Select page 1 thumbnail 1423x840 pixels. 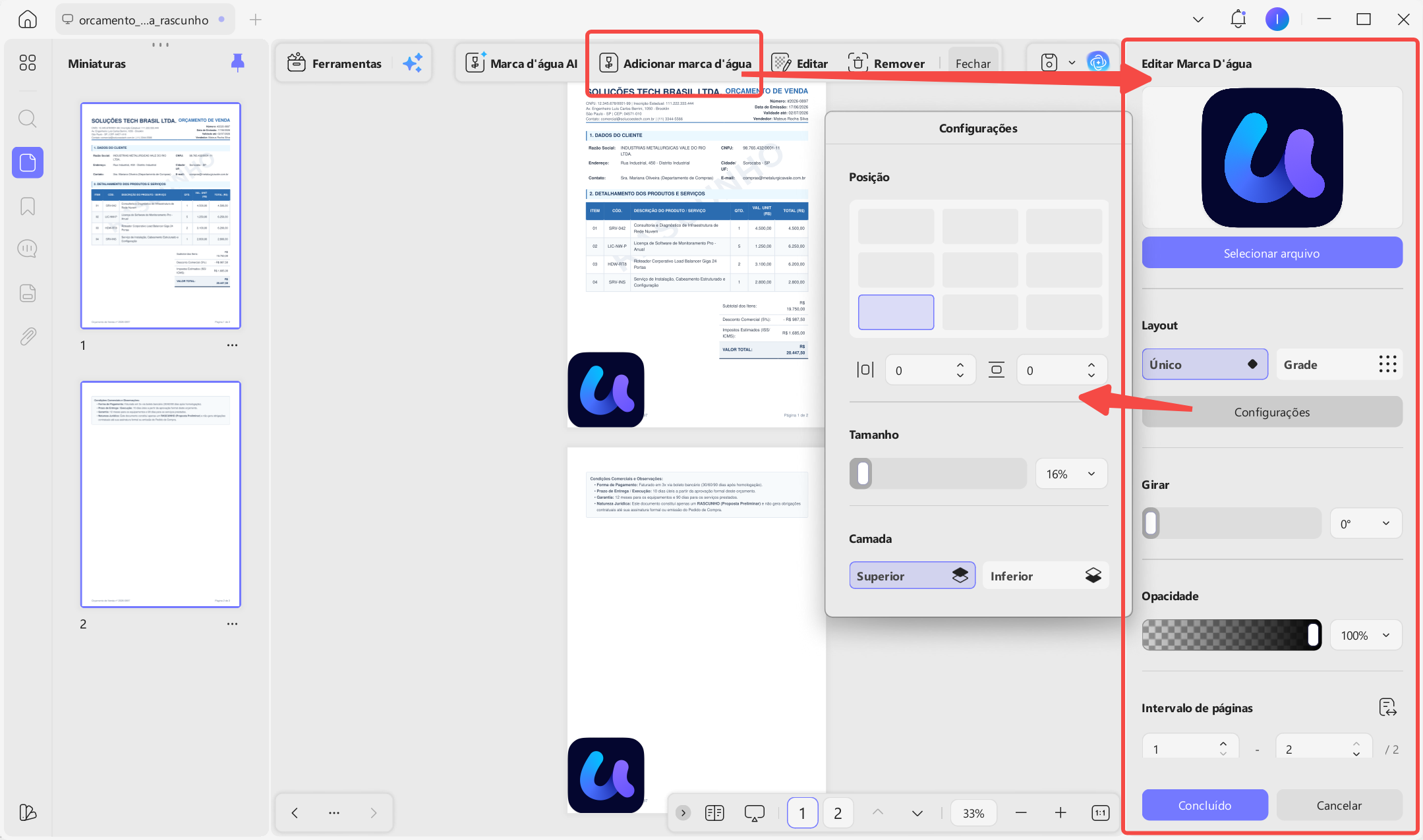[161, 215]
